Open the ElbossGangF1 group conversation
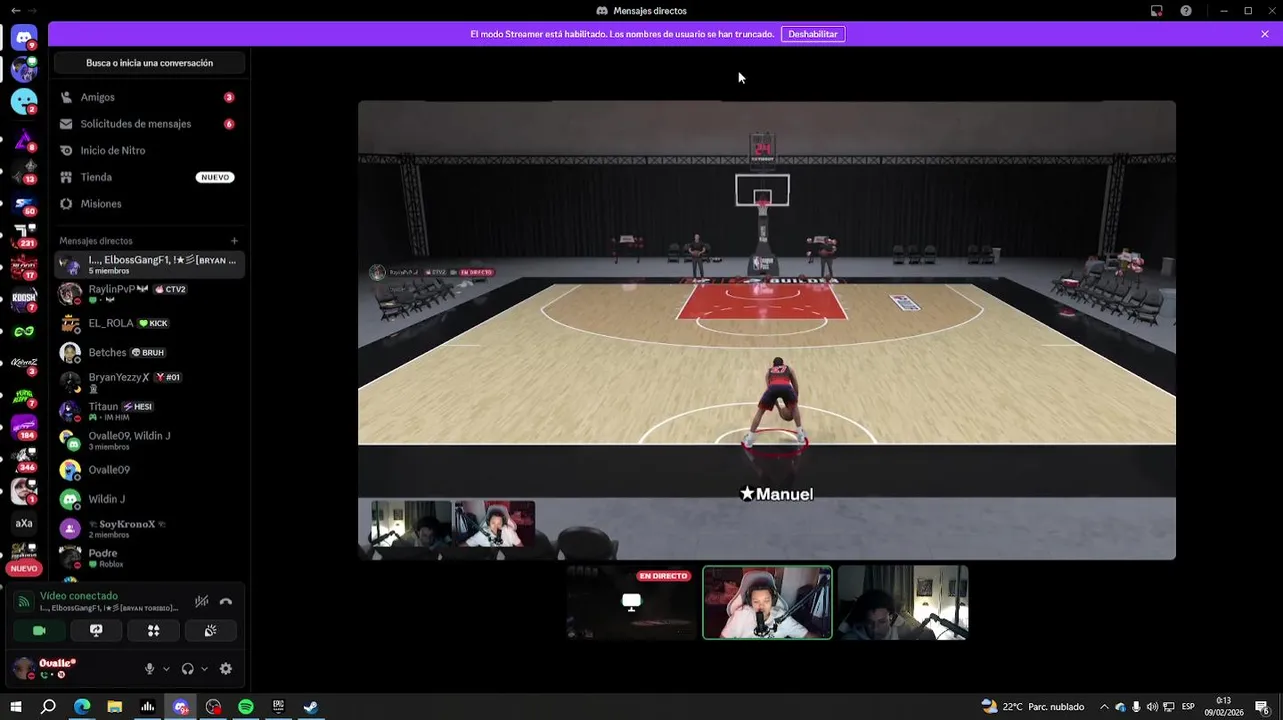 tap(149, 265)
